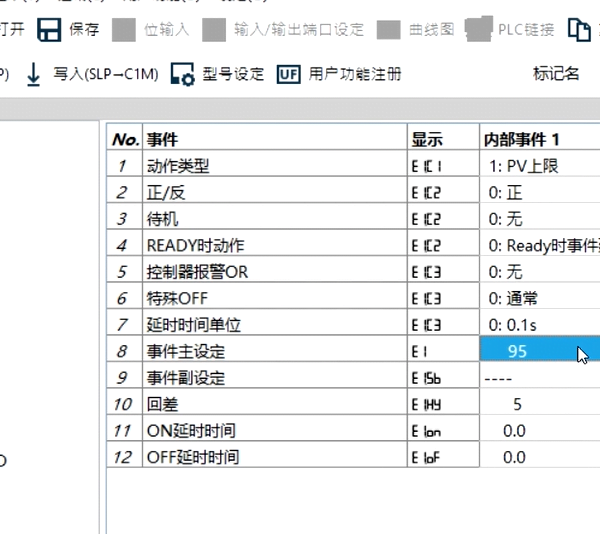Click the 标记名 label in toolbar
The image size is (600, 534).
pyautogui.click(x=557, y=74)
